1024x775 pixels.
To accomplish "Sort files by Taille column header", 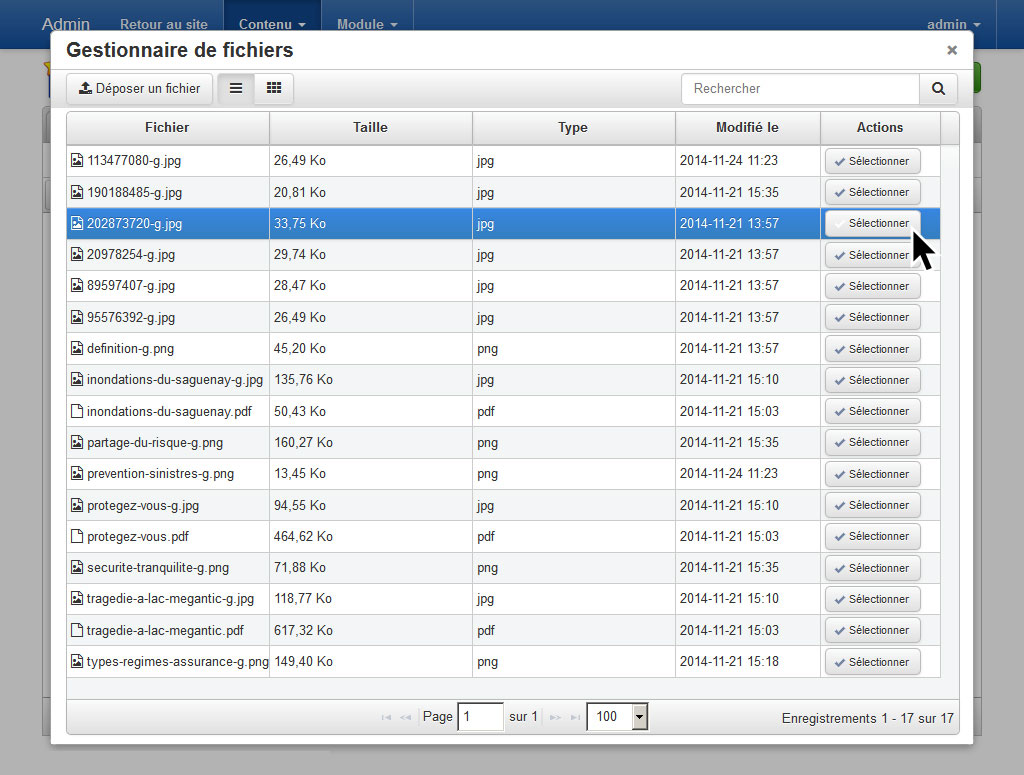I will pyautogui.click(x=370, y=128).
